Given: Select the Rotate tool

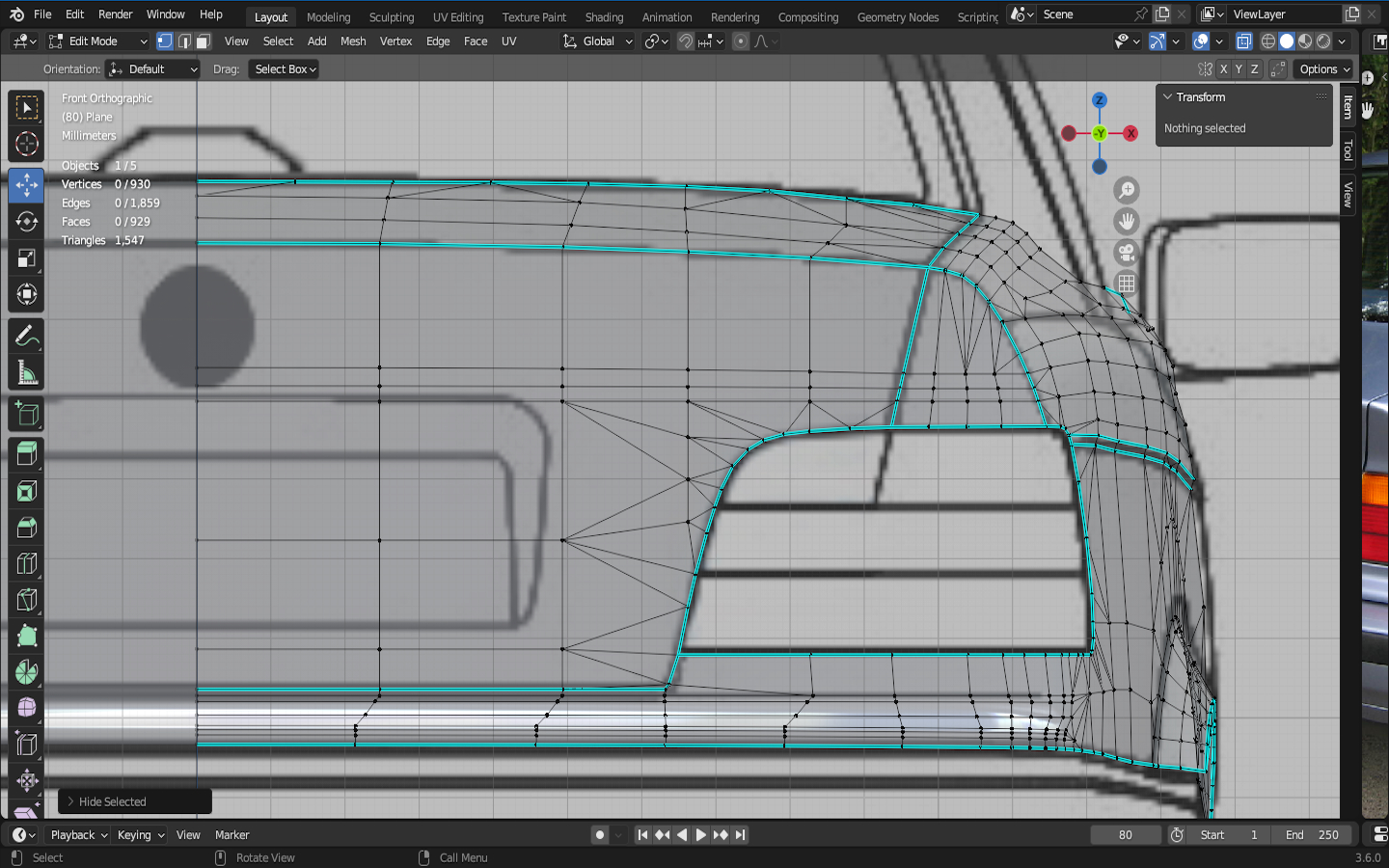Looking at the screenshot, I should pyautogui.click(x=26, y=221).
